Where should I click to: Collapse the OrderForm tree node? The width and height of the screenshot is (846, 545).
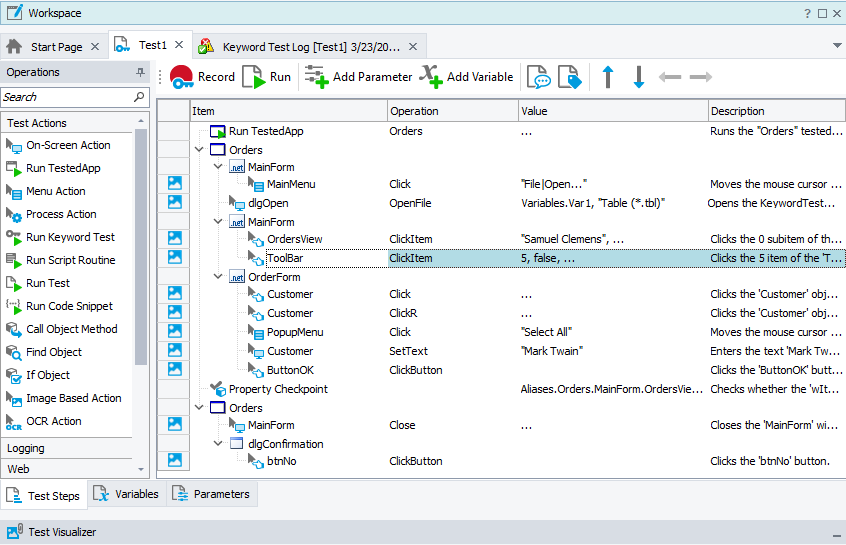[x=218, y=277]
